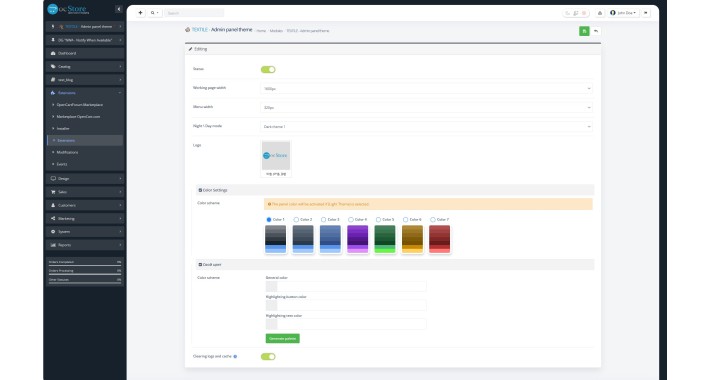Viewport: 710px width, 380px height.
Task: Click the Generate palette button
Action: 283,338
